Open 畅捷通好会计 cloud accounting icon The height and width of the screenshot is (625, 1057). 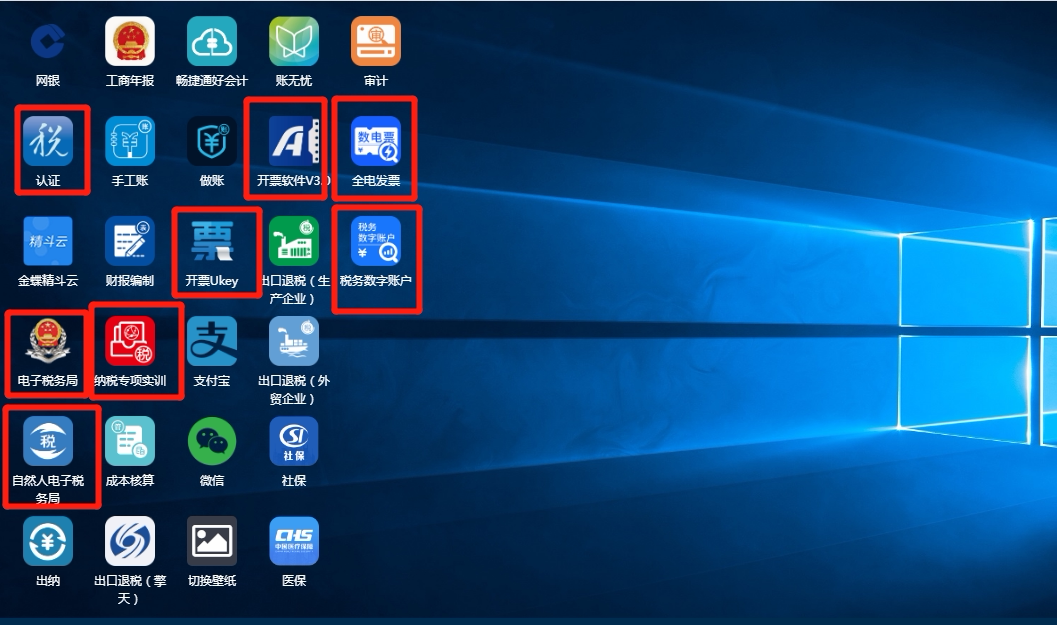tap(212, 42)
